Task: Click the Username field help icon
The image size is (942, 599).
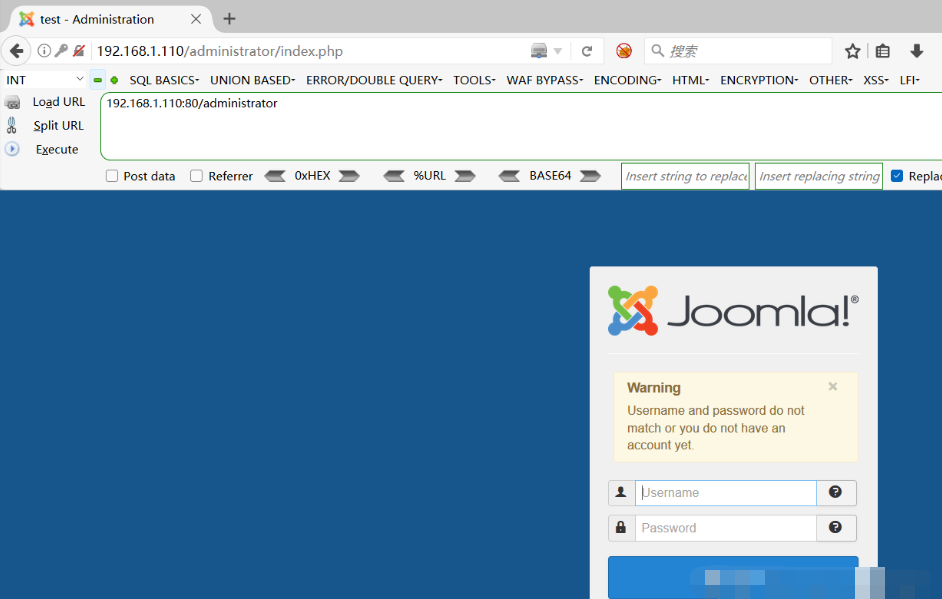Action: pyautogui.click(x=836, y=492)
